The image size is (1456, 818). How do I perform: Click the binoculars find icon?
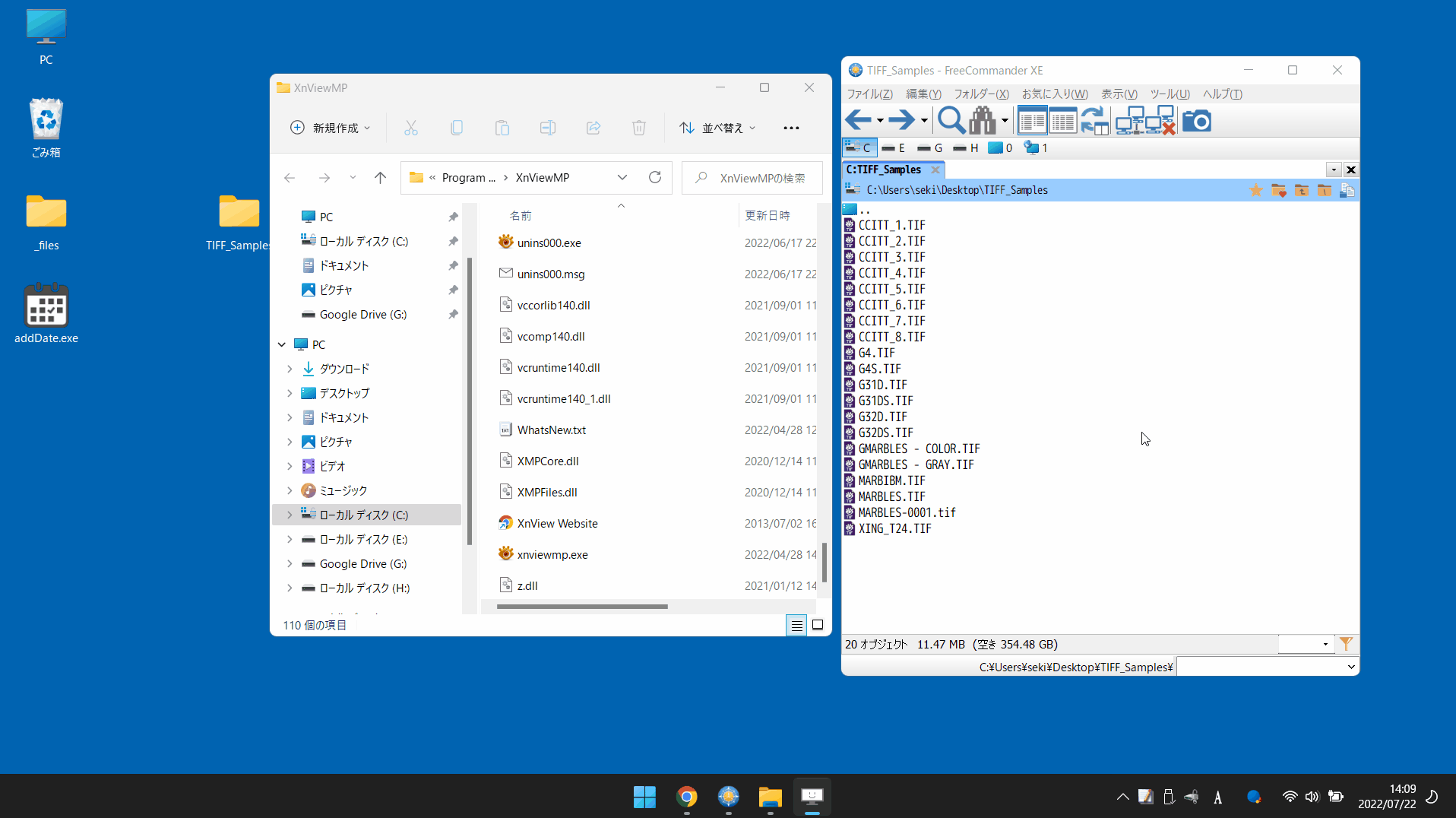(x=982, y=120)
